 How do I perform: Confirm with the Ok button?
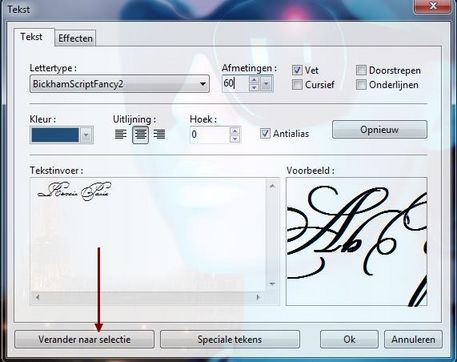pyautogui.click(x=349, y=339)
